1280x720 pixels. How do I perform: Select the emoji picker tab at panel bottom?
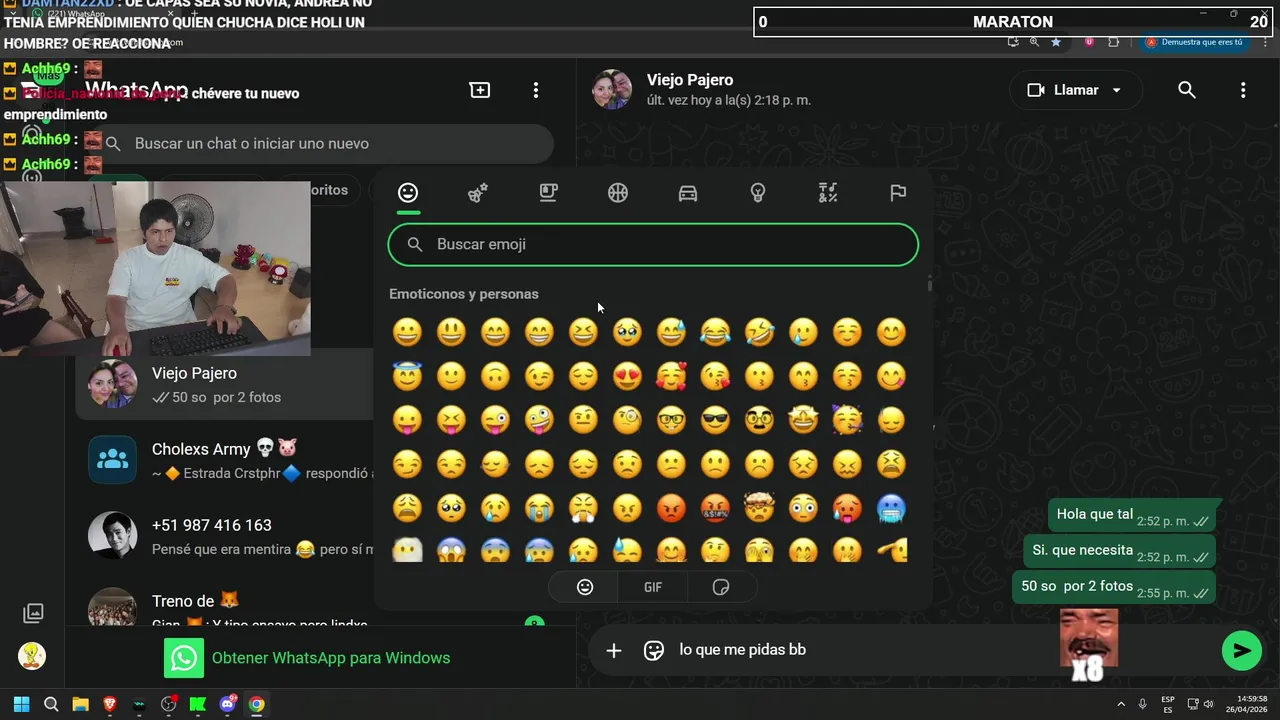(585, 587)
